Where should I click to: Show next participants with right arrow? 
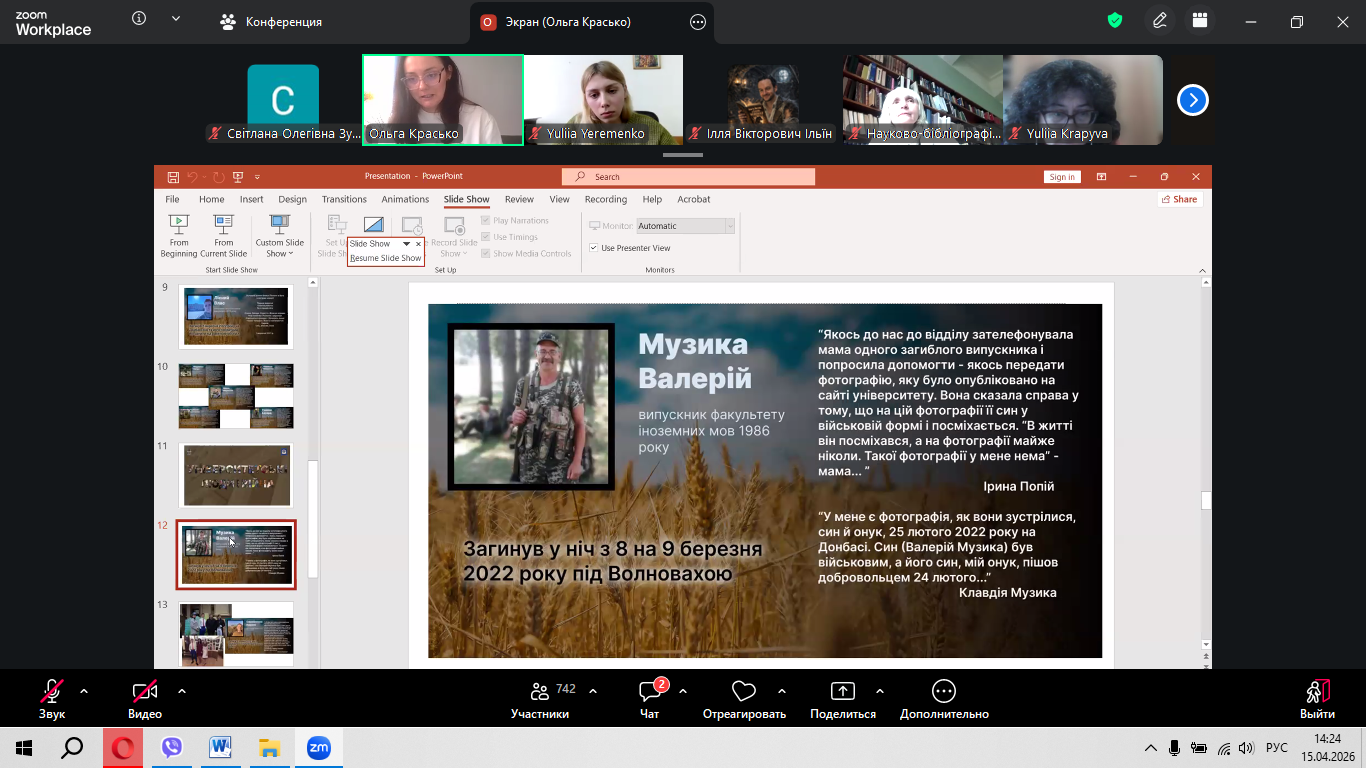pyautogui.click(x=1192, y=100)
